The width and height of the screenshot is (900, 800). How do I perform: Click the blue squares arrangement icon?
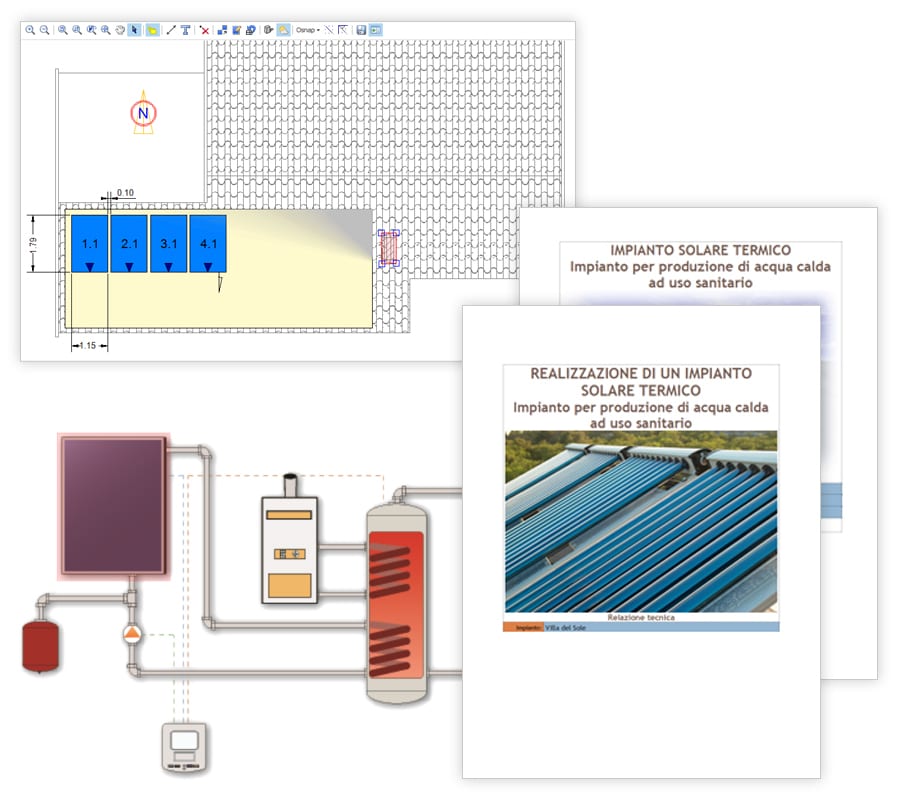pyautogui.click(x=222, y=30)
